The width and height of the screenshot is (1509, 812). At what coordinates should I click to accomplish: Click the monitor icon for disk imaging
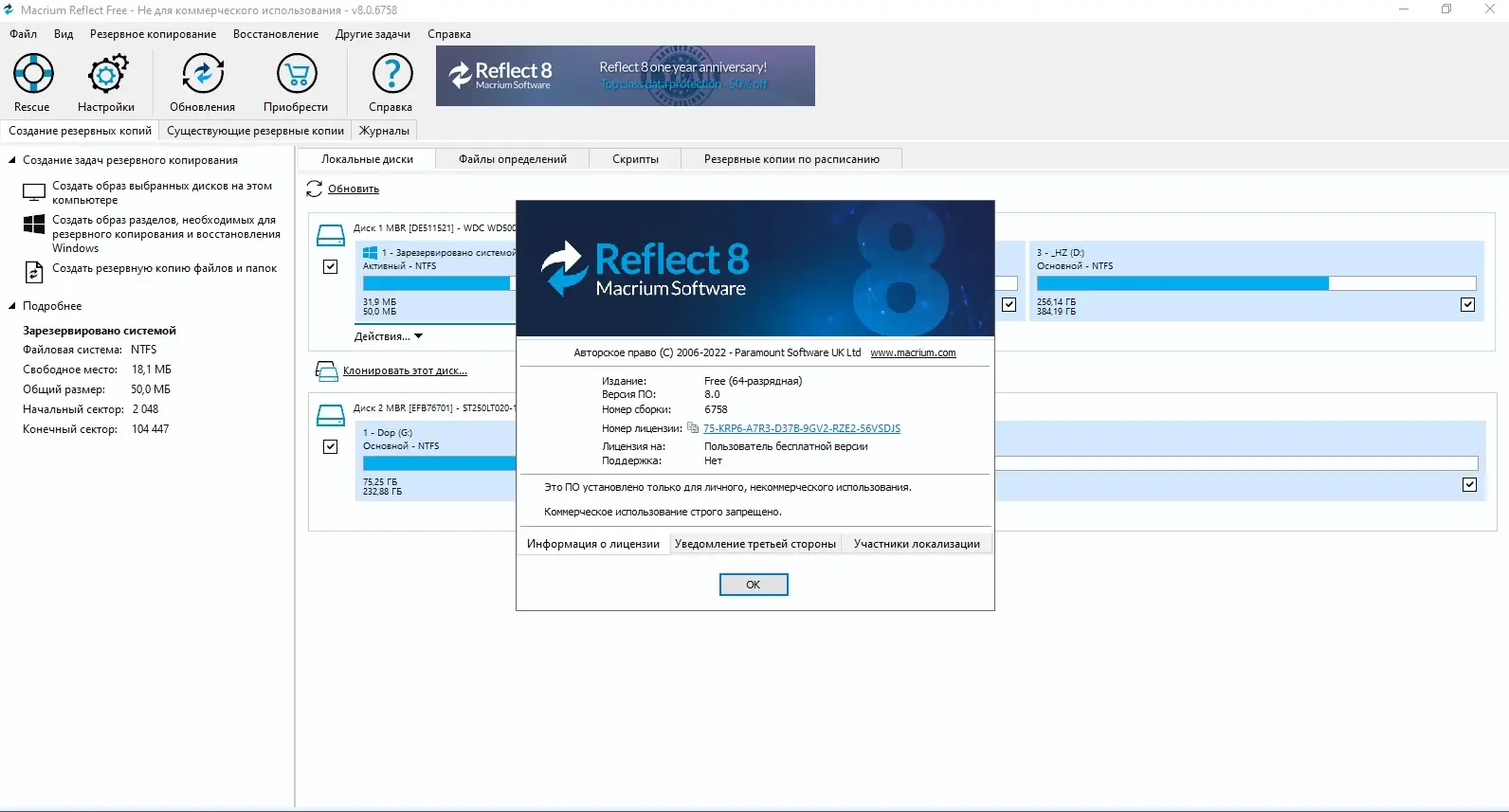coord(34,193)
